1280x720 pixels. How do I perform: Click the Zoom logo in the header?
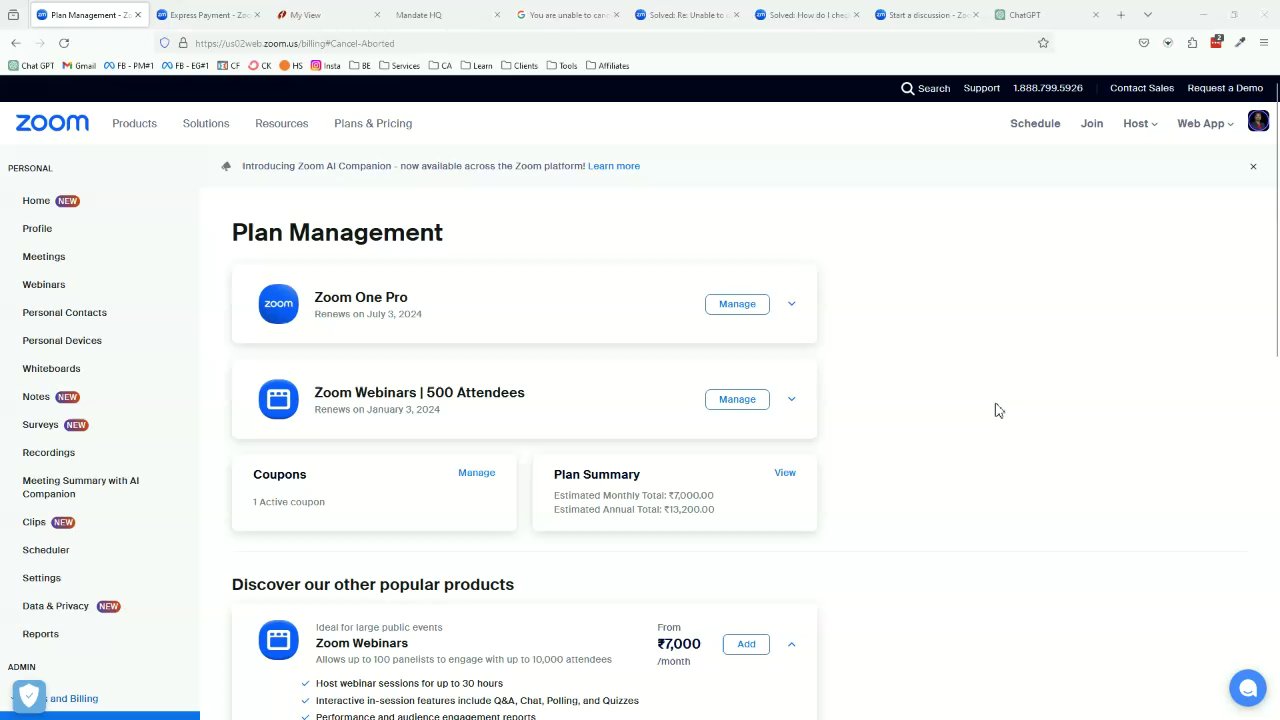coord(52,123)
